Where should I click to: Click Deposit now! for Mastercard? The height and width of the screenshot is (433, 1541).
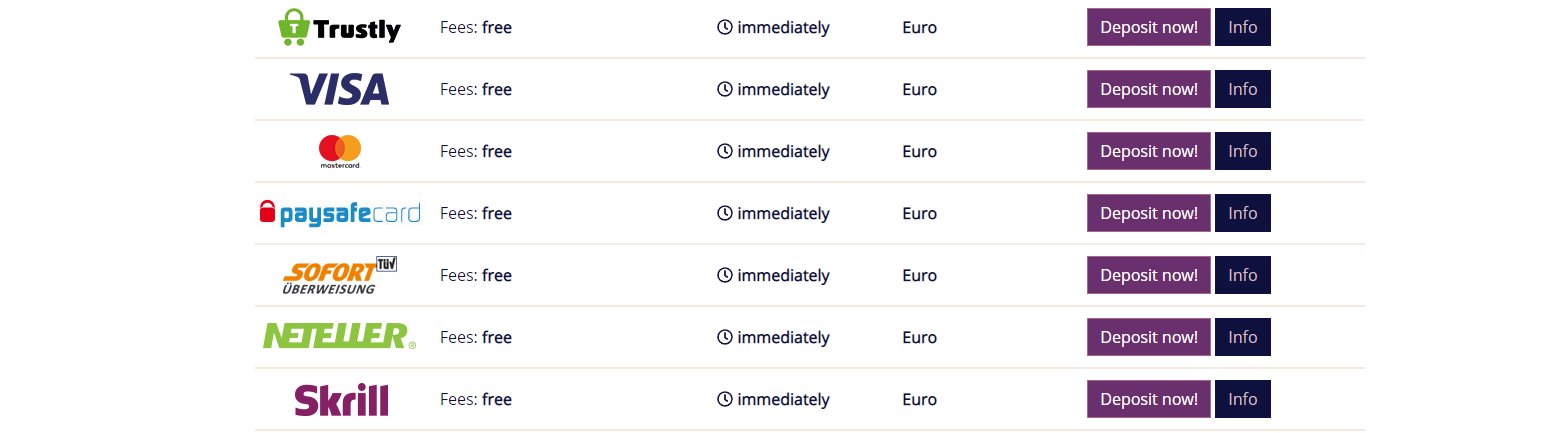coord(1149,151)
